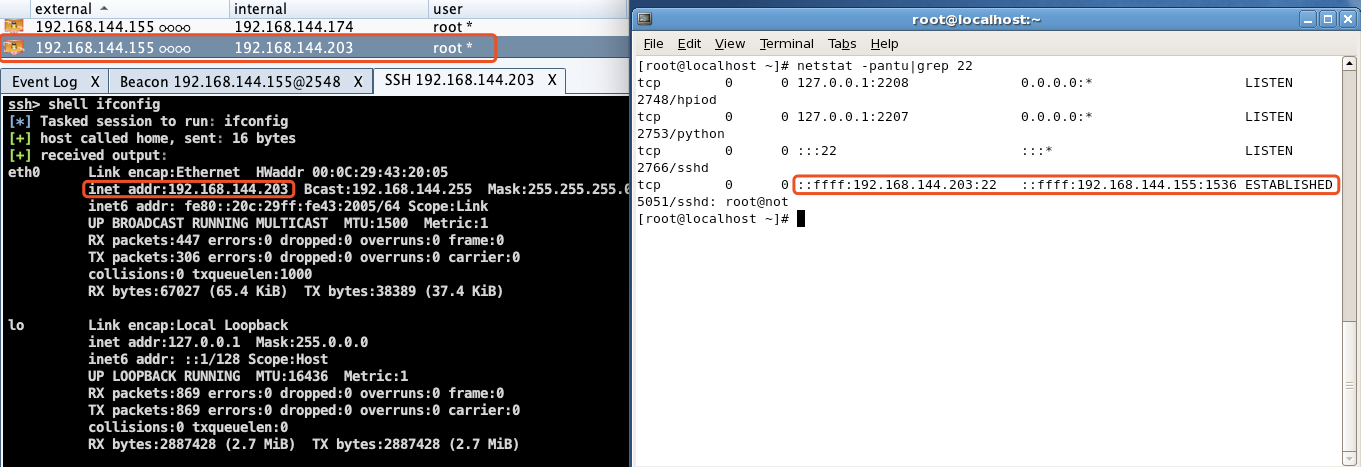1361x467 pixels.
Task: Select the session icon for 192.168.144.174
Action: tap(14, 27)
